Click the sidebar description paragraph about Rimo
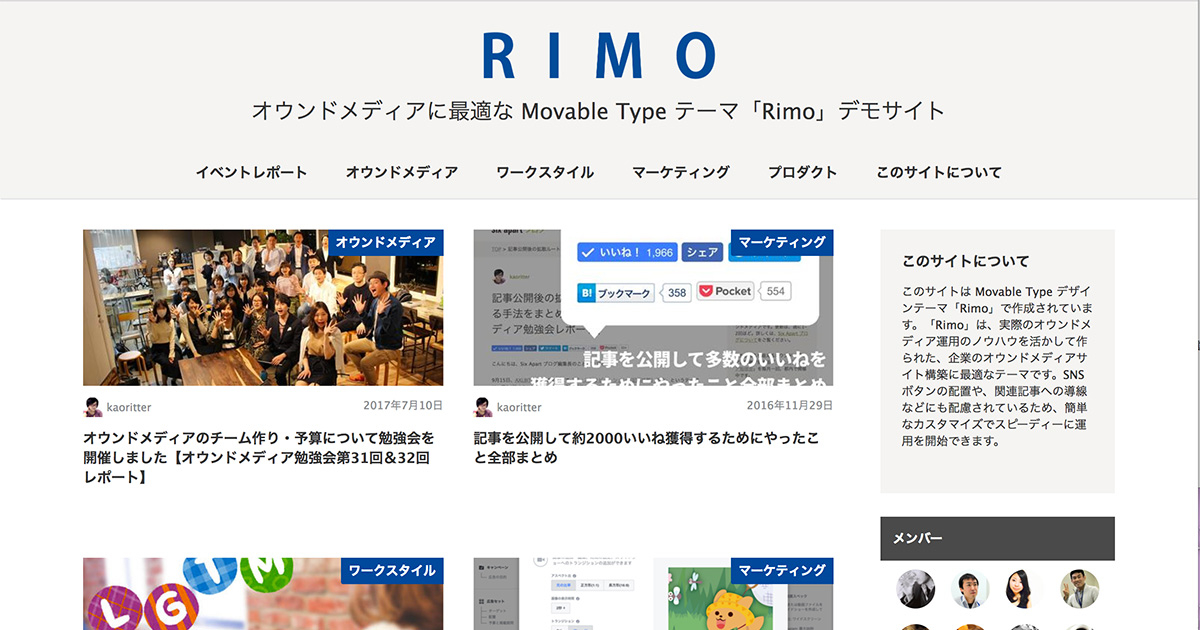This screenshot has width=1200, height=630. click(997, 366)
